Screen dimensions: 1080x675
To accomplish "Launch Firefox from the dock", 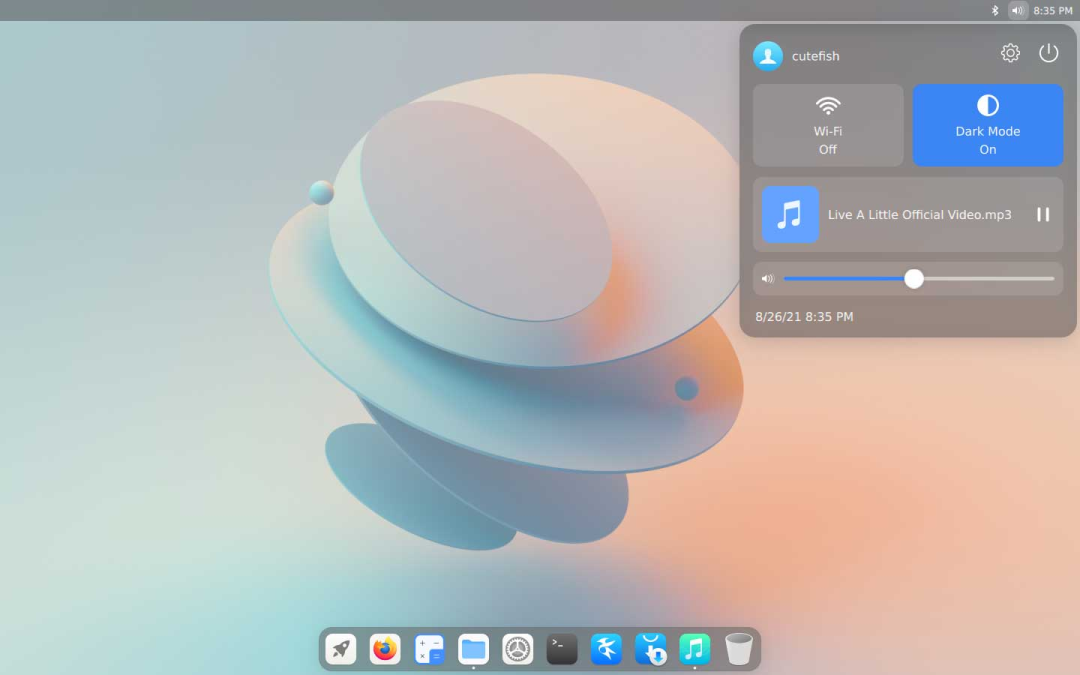I will coord(385,649).
